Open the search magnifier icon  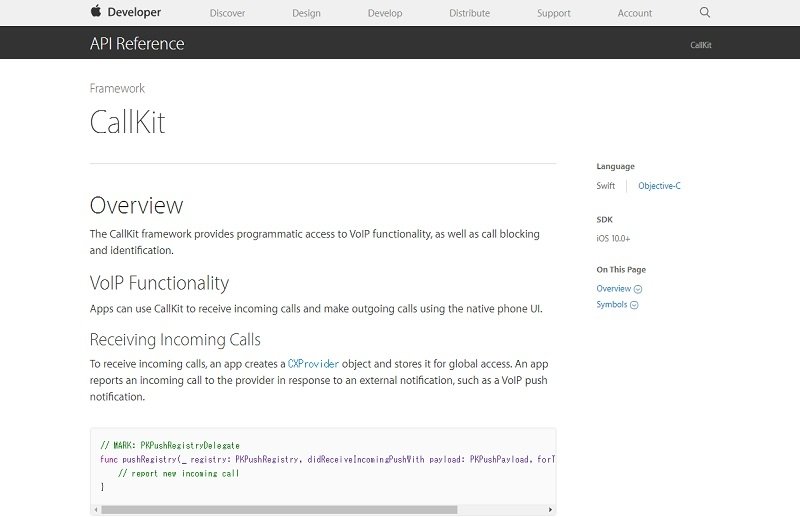(x=705, y=12)
